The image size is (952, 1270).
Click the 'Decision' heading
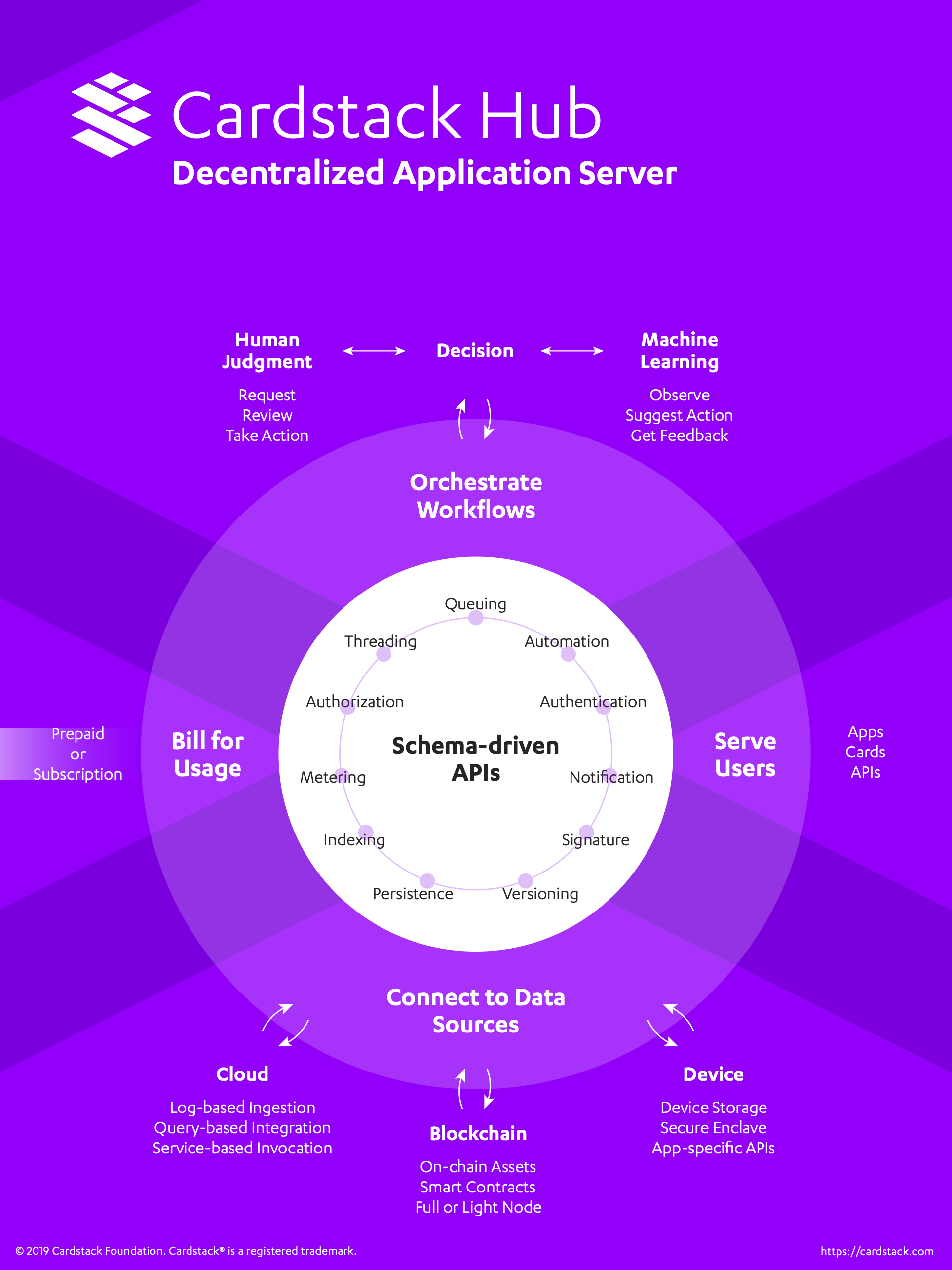coord(475,351)
